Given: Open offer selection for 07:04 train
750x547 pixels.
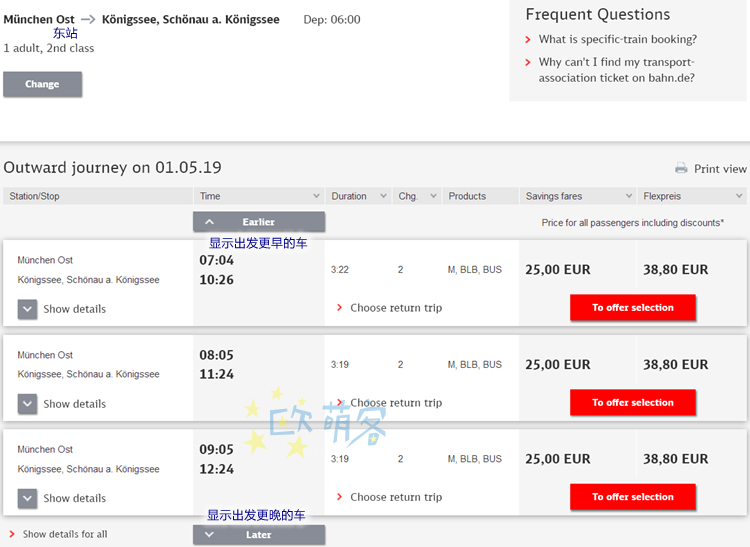Looking at the screenshot, I should pos(632,308).
